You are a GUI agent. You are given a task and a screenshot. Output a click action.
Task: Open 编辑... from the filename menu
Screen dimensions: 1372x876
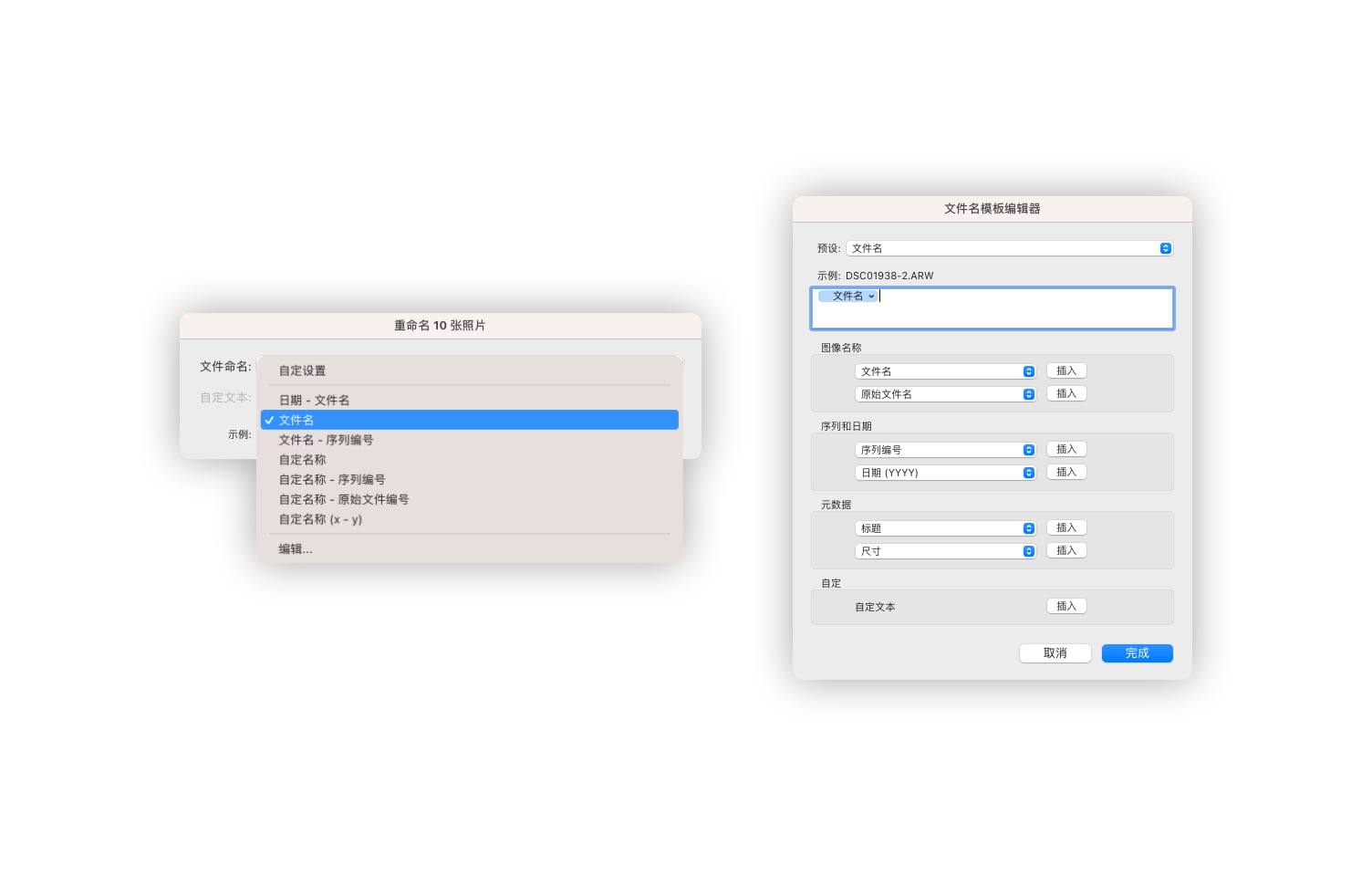pos(294,548)
